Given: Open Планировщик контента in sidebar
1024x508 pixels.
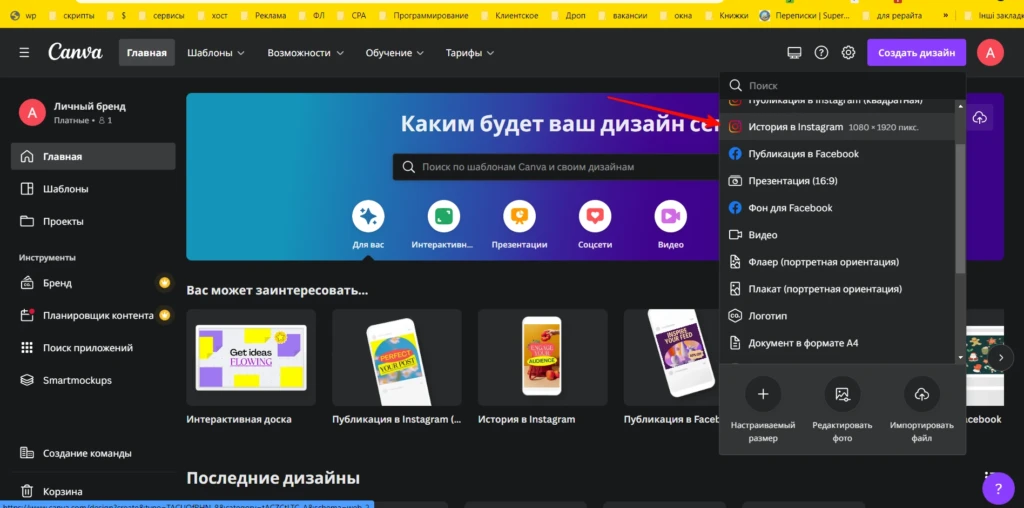Looking at the screenshot, I should pos(93,315).
